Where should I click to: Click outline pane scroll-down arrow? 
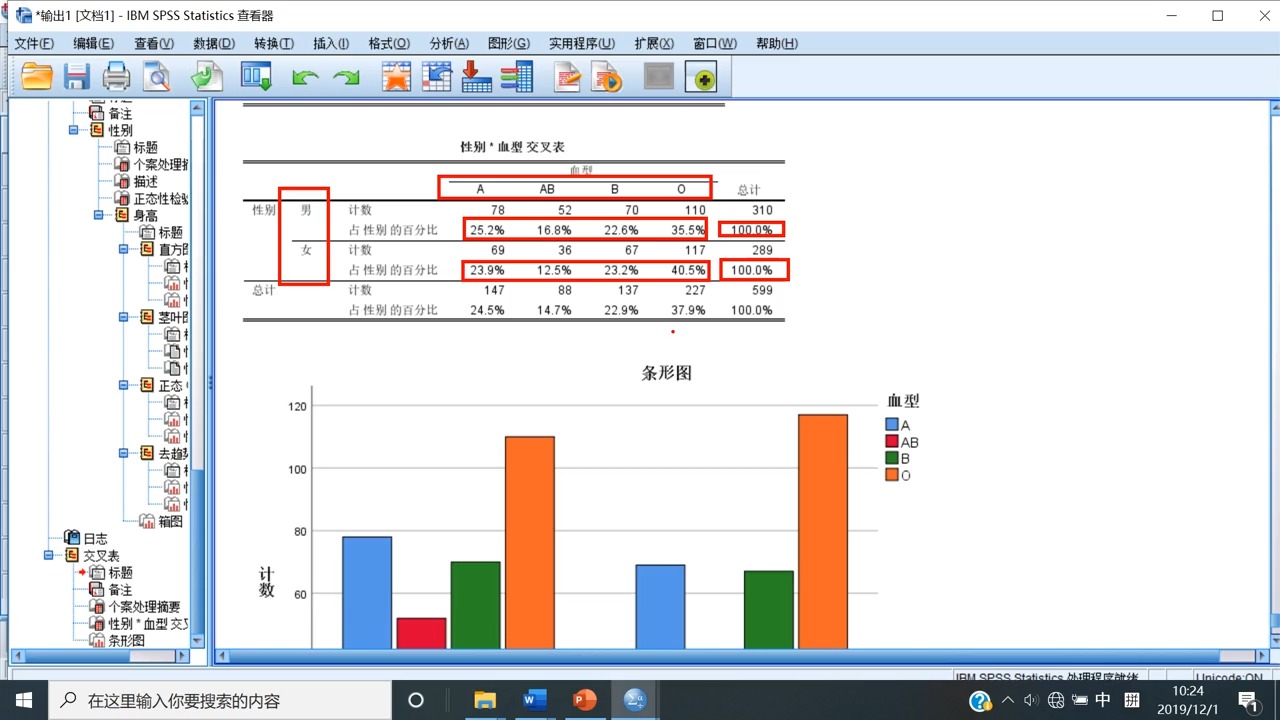[x=197, y=640]
